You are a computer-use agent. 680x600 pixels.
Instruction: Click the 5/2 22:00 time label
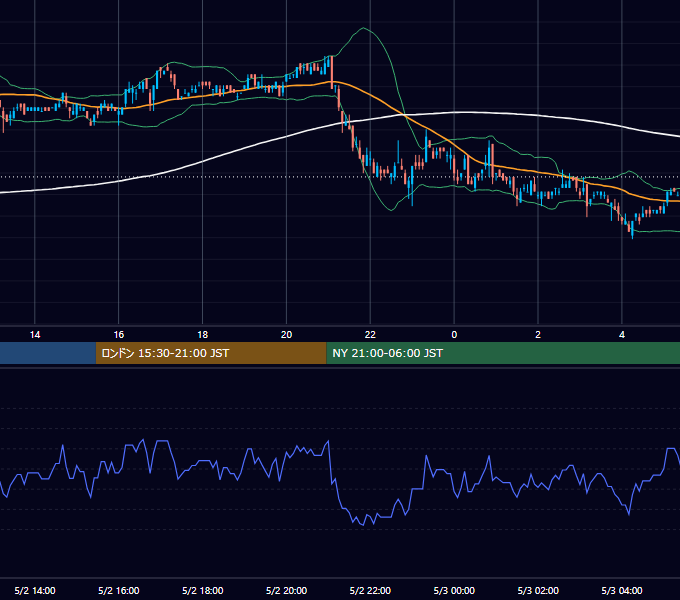pyautogui.click(x=370, y=590)
